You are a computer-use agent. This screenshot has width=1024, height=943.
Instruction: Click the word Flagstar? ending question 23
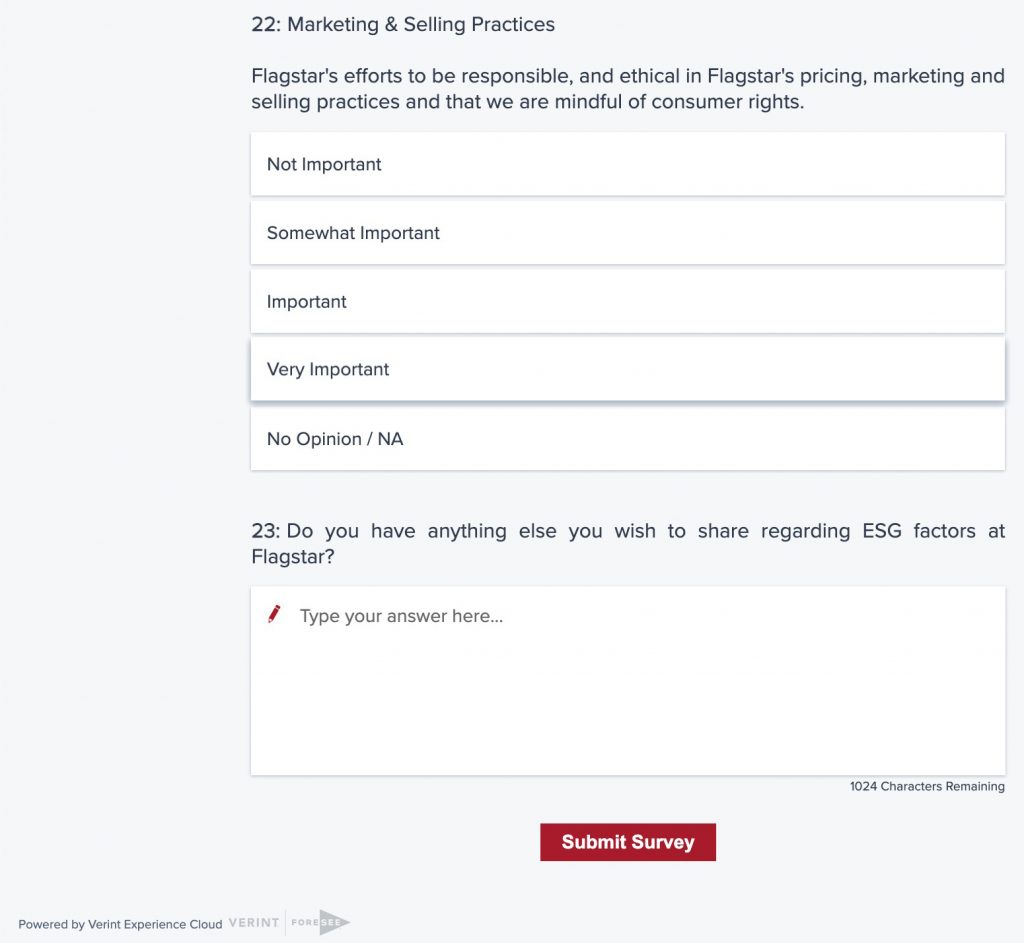(x=293, y=557)
